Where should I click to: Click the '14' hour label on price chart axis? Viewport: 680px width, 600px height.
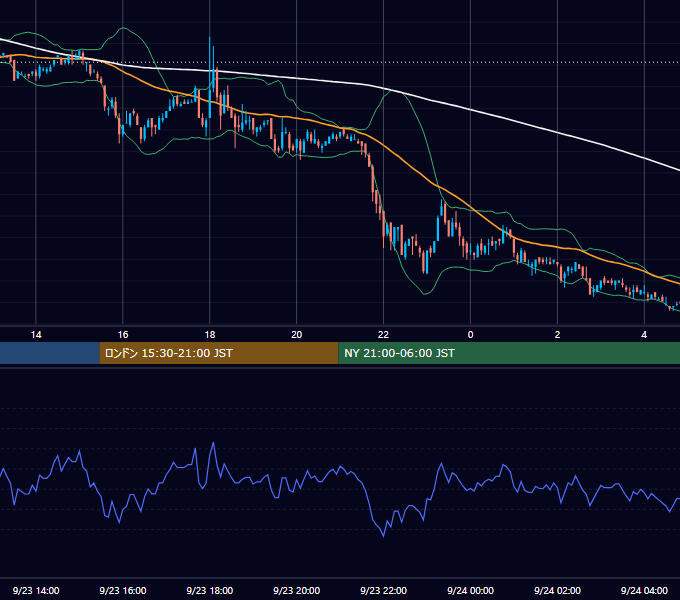point(36,334)
